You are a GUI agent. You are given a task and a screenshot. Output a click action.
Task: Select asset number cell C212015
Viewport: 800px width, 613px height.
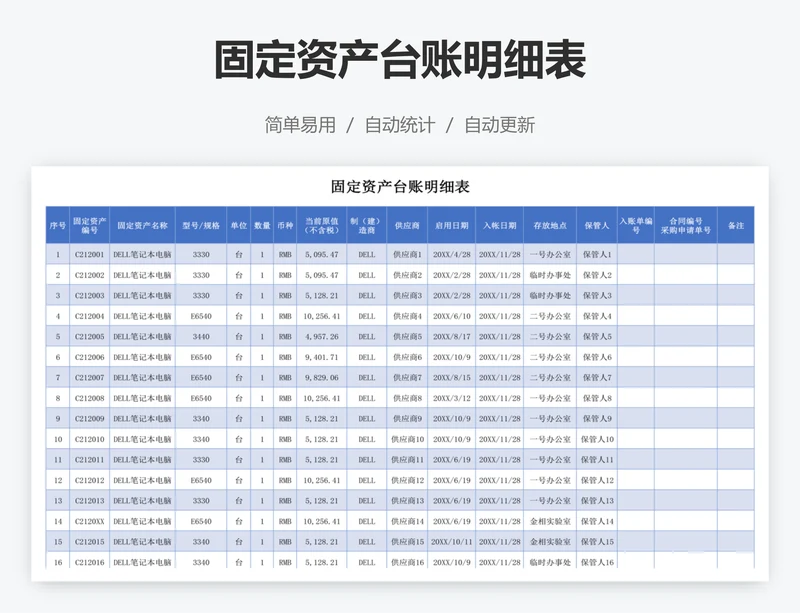(90, 542)
